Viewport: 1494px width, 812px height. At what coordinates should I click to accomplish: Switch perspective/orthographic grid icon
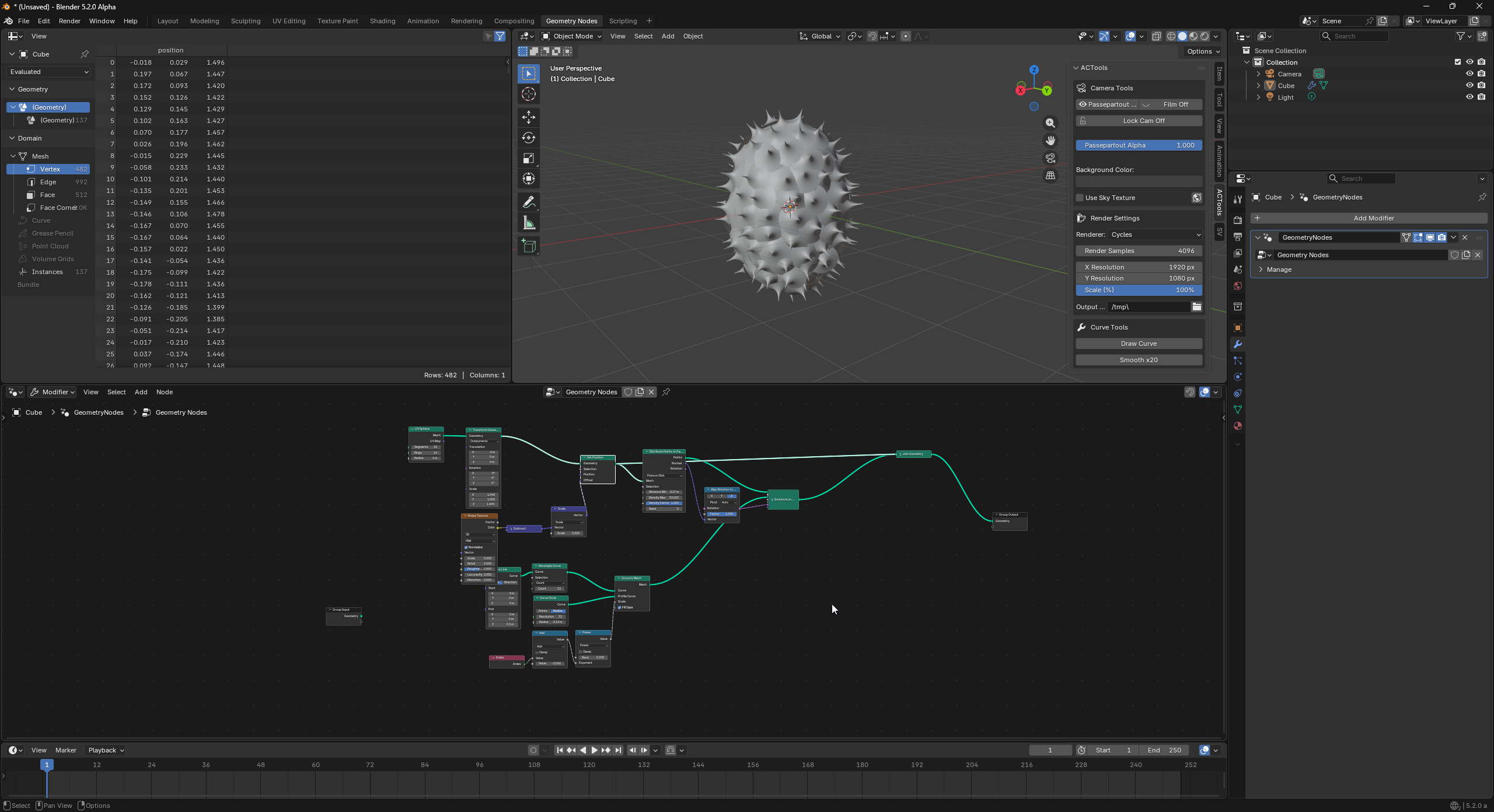tap(1050, 176)
